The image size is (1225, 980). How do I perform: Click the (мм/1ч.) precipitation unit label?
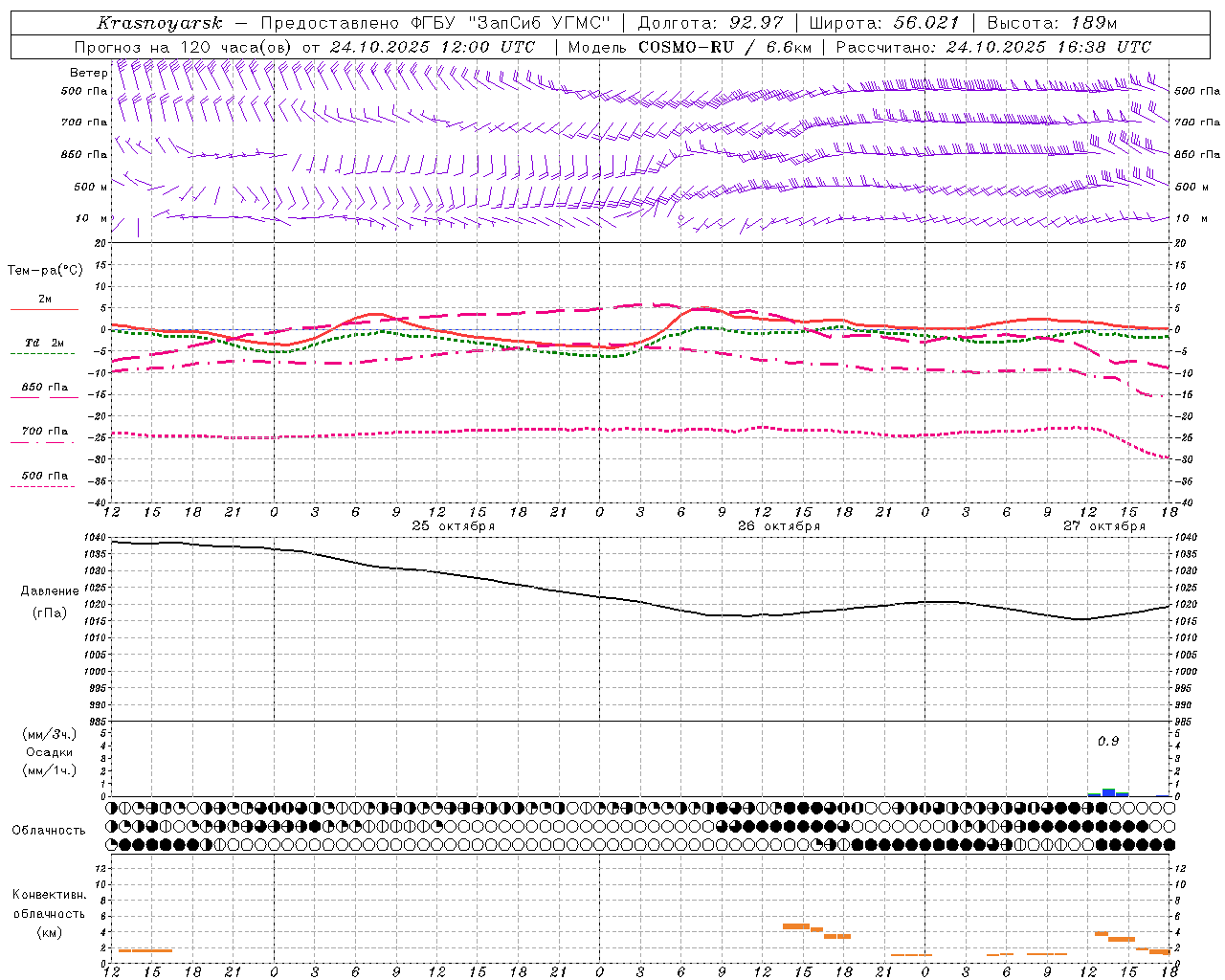(50, 770)
